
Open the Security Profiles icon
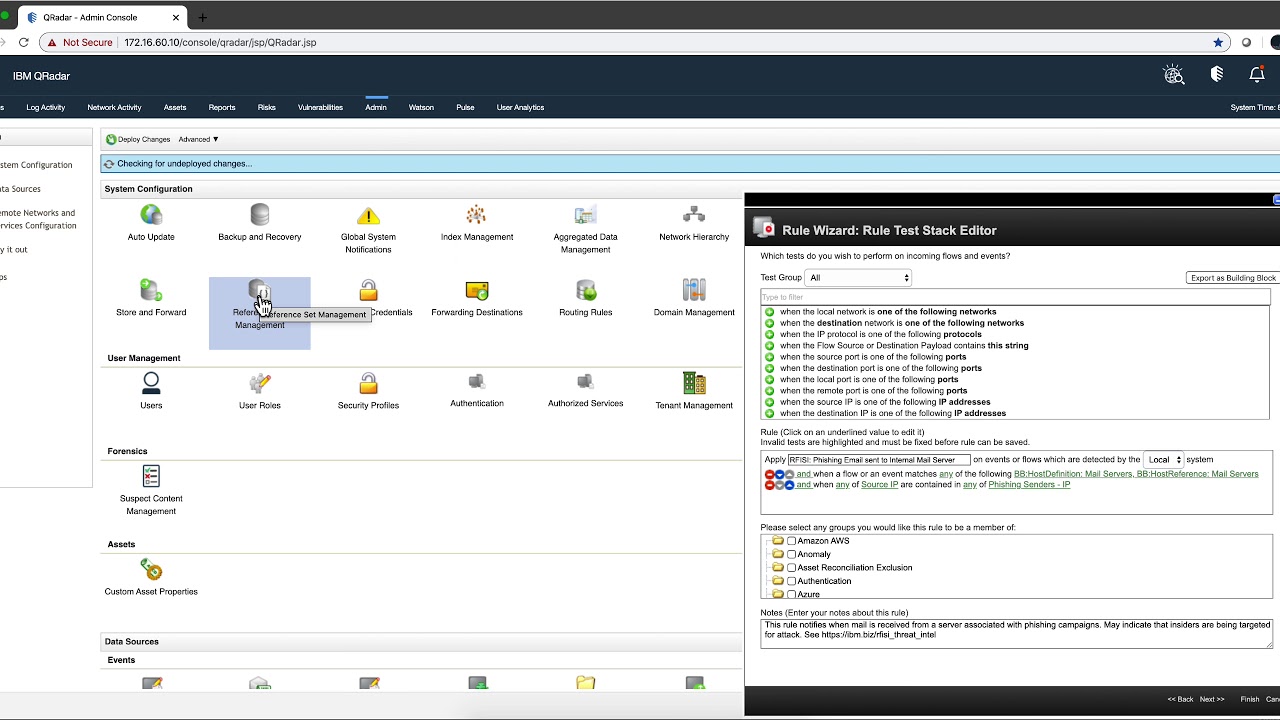pos(368,383)
